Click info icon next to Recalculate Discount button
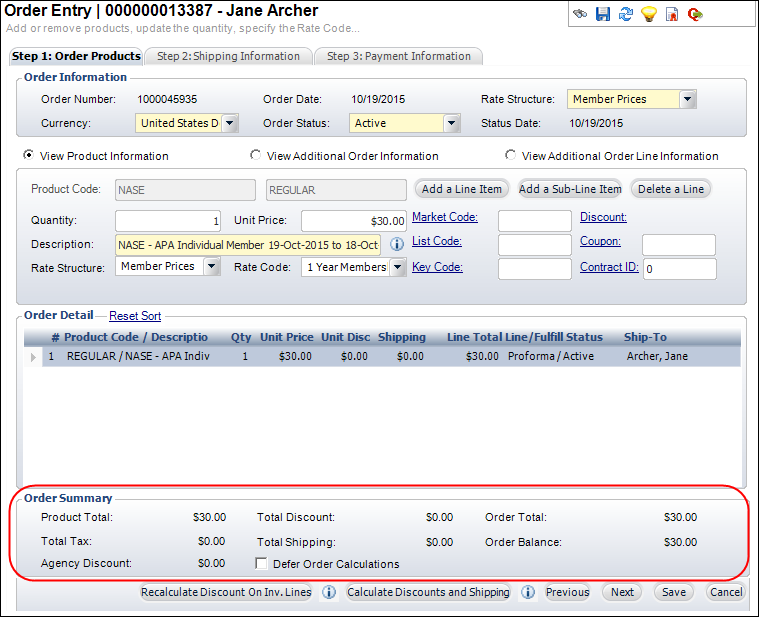This screenshot has width=759, height=617. coord(329,592)
